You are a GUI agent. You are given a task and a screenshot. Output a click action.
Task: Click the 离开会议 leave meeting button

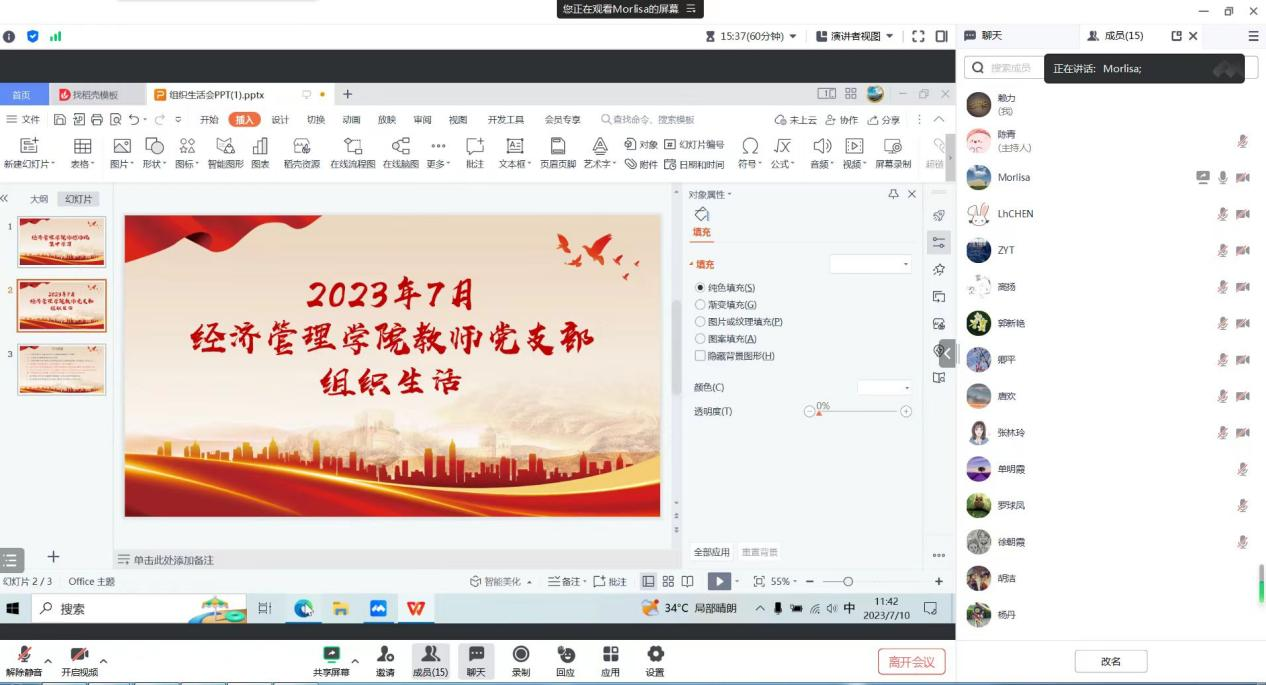pyautogui.click(x=911, y=662)
